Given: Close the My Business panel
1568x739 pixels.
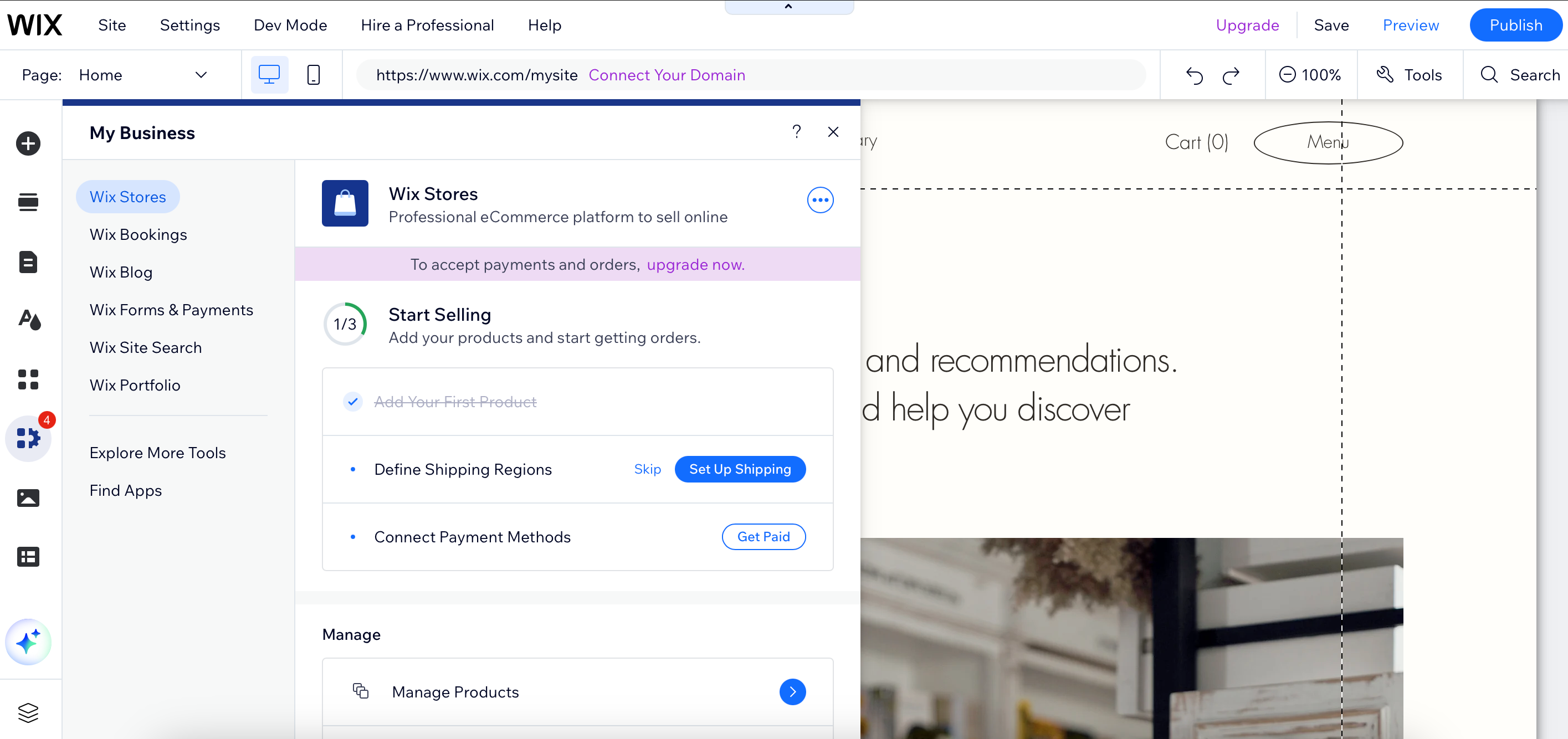Looking at the screenshot, I should (x=833, y=131).
